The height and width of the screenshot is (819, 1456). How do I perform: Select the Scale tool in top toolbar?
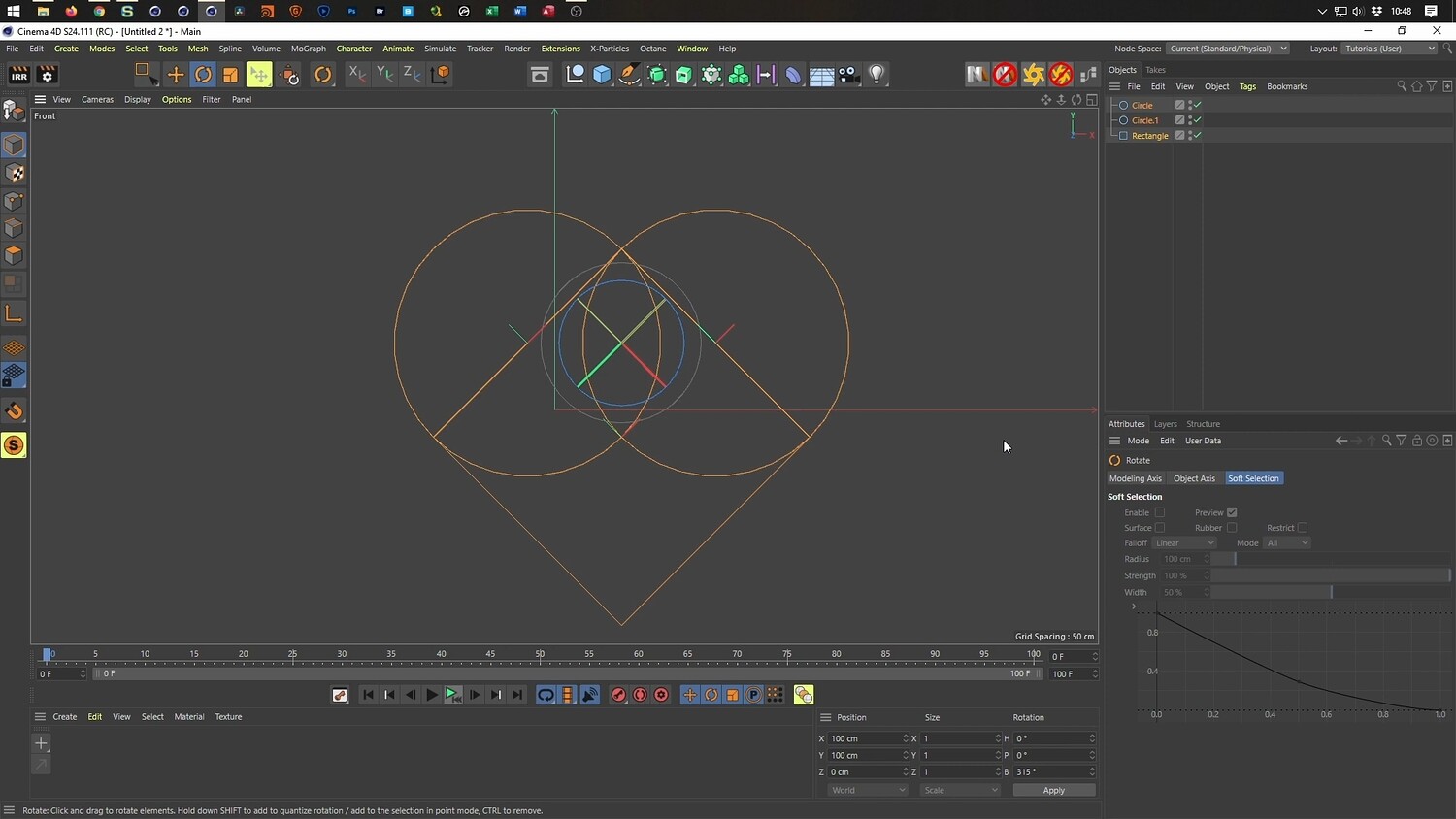230,75
